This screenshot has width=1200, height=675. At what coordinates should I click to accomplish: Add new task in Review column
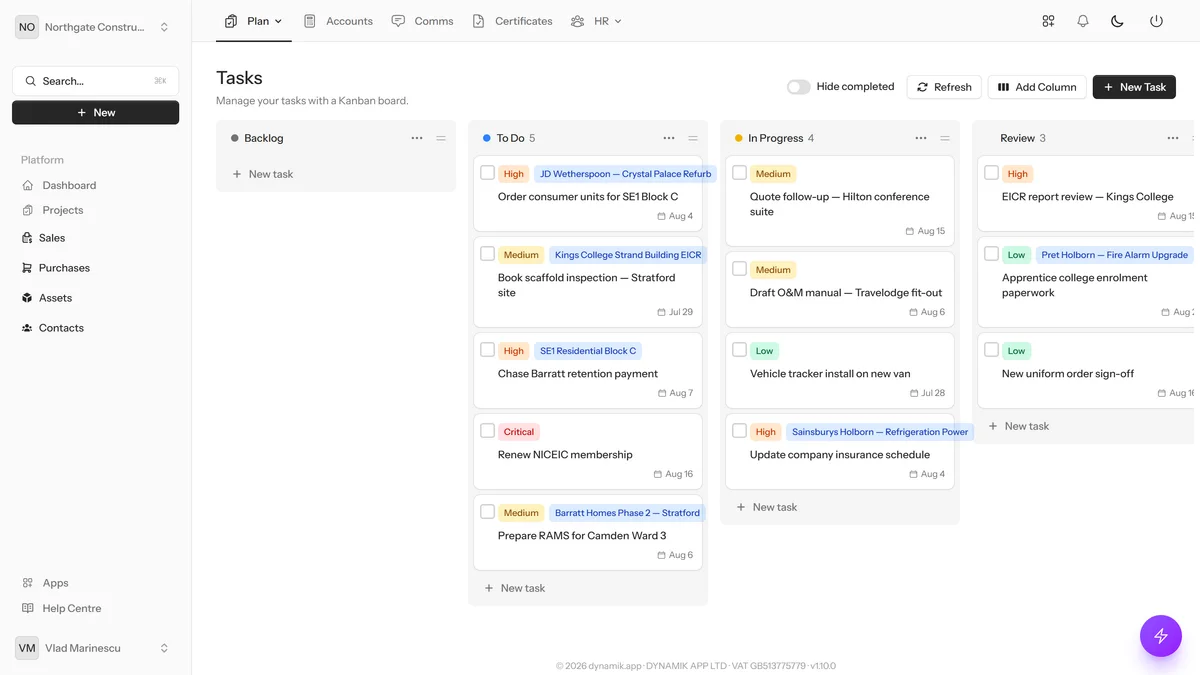click(x=1019, y=426)
